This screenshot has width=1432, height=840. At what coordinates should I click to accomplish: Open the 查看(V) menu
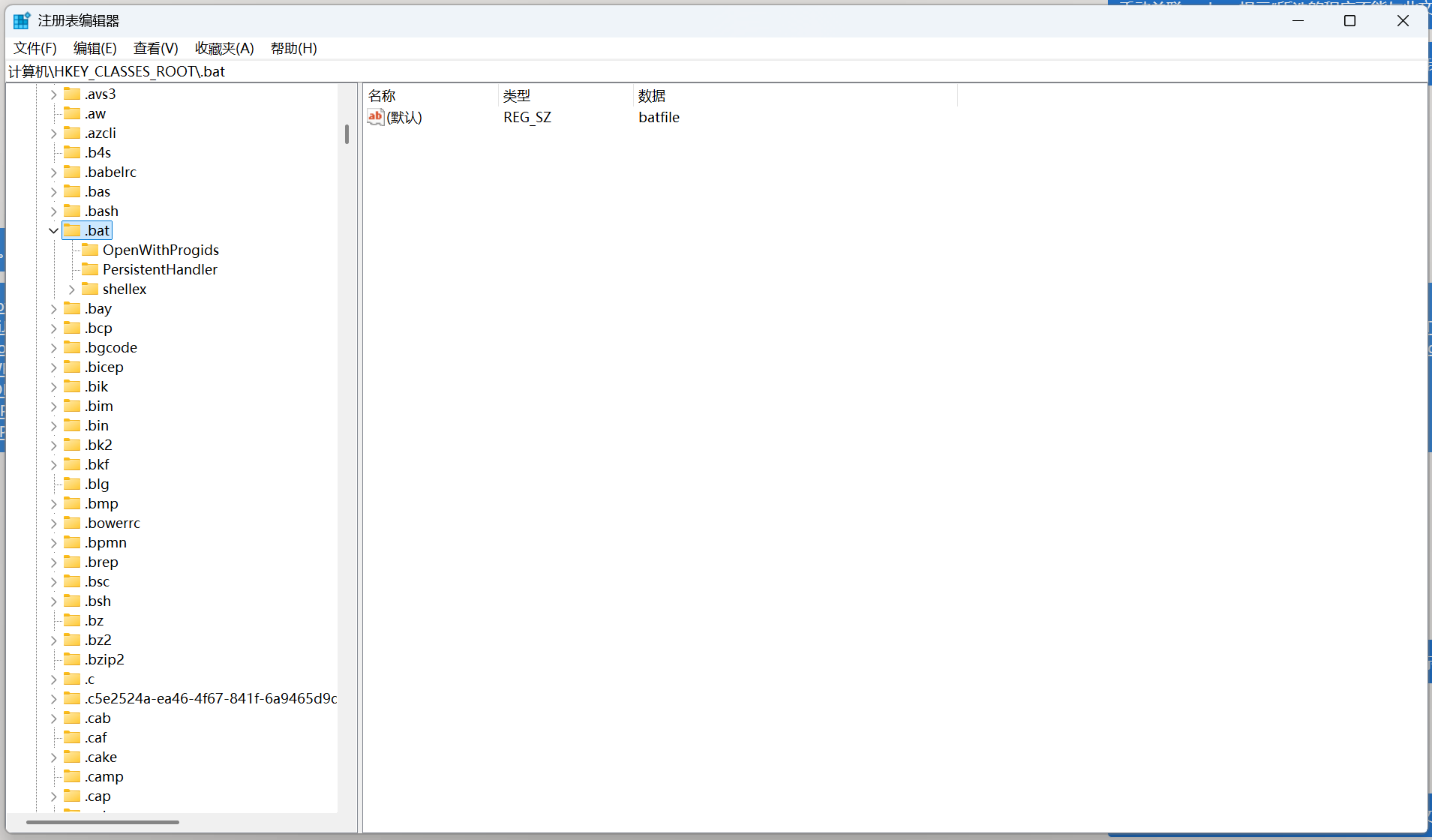[156, 48]
